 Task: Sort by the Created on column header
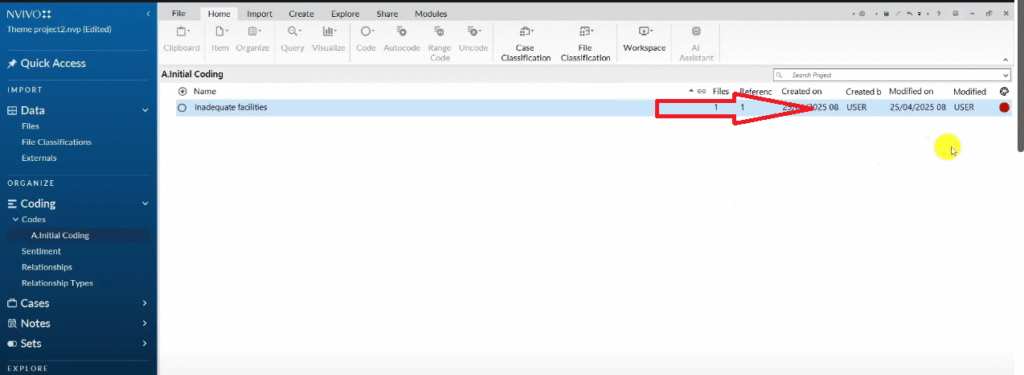point(801,91)
